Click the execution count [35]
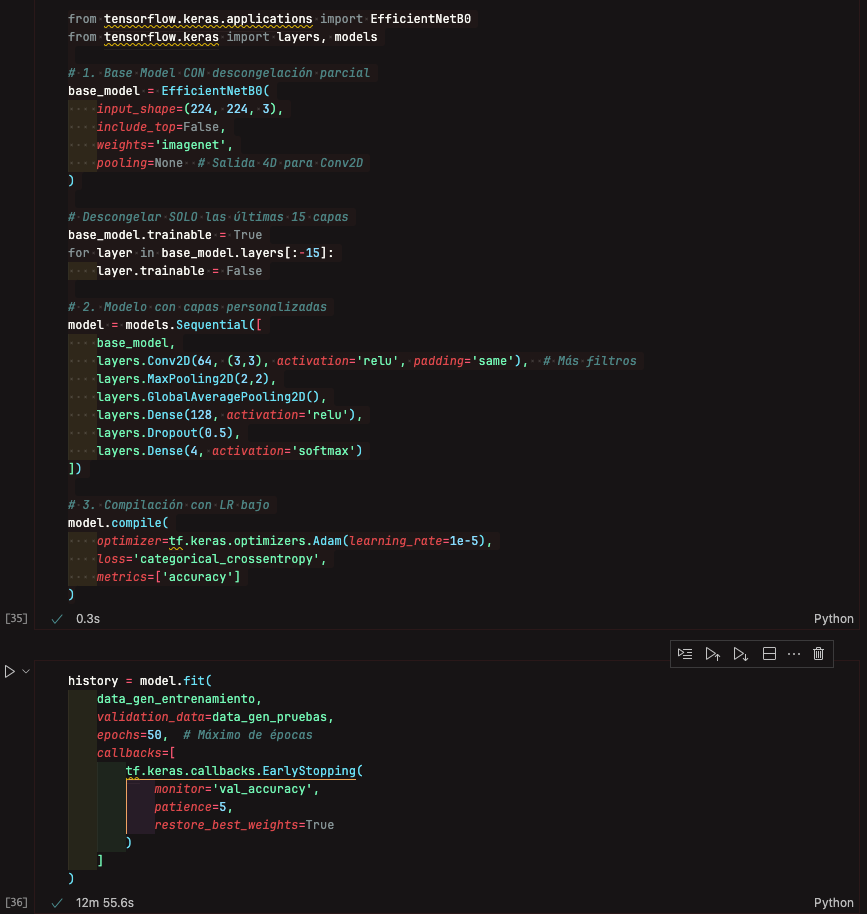The height and width of the screenshot is (914, 867). (16, 618)
